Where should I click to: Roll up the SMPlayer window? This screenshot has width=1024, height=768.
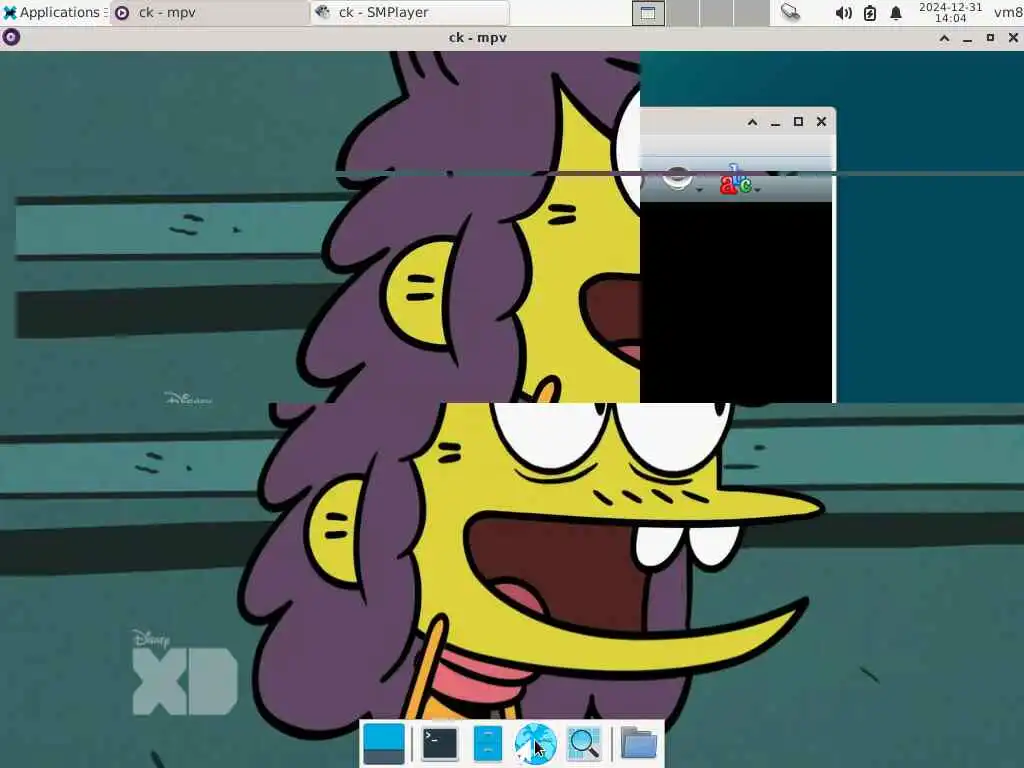[x=752, y=122]
